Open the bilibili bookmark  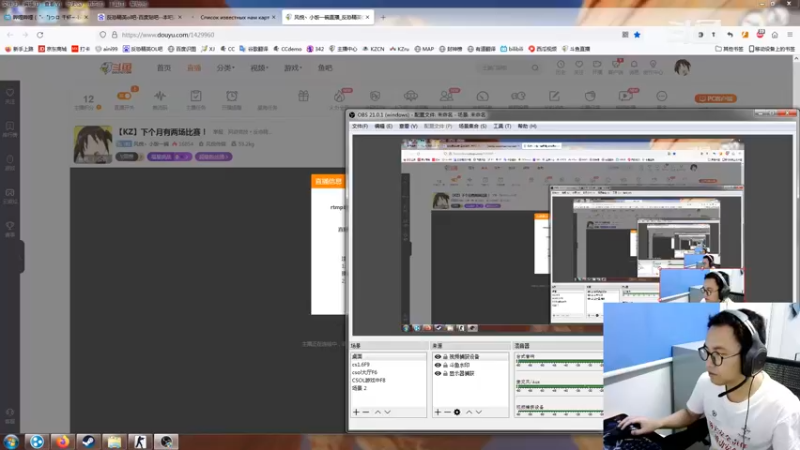(x=512, y=49)
